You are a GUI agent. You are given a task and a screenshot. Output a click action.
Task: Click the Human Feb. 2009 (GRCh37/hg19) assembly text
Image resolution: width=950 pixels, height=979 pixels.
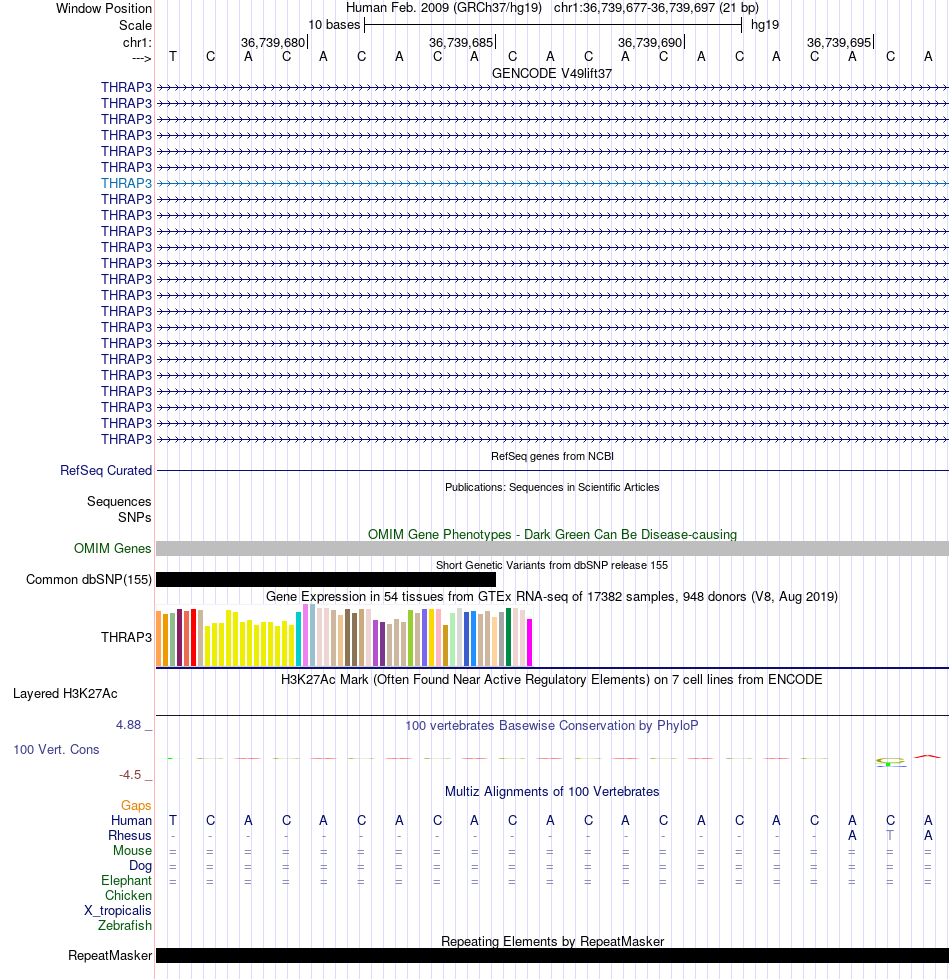(x=444, y=8)
